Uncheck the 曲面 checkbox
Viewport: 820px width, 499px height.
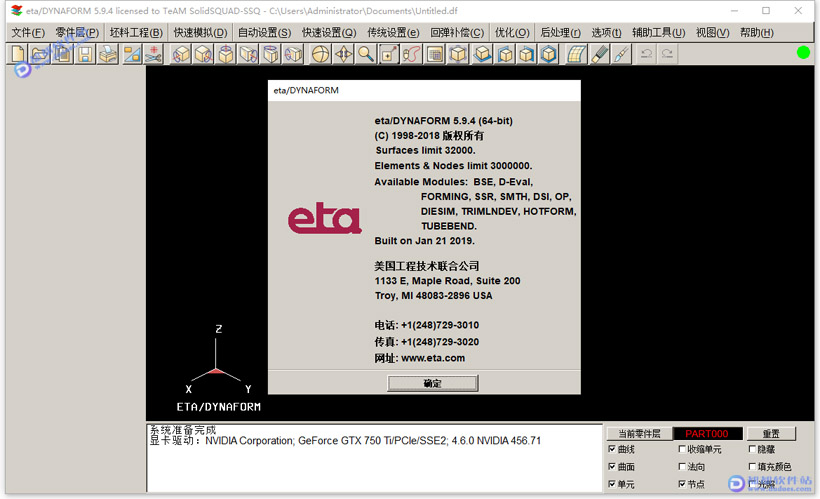[612, 467]
